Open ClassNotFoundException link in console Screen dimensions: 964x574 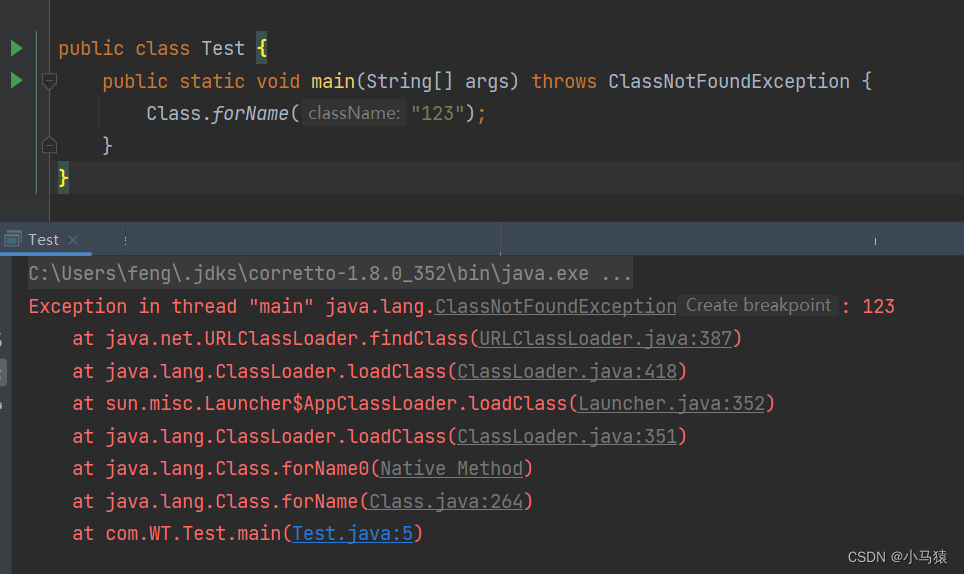pyautogui.click(x=556, y=306)
